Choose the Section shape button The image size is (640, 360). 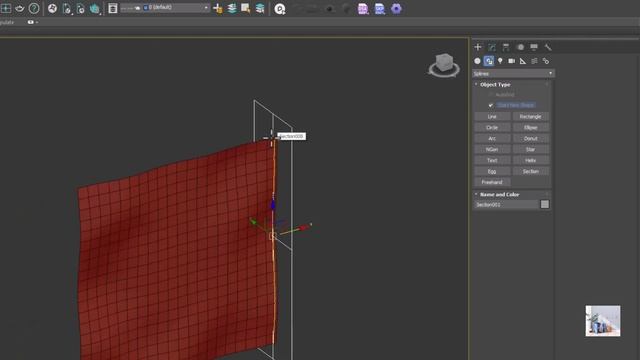[531, 171]
